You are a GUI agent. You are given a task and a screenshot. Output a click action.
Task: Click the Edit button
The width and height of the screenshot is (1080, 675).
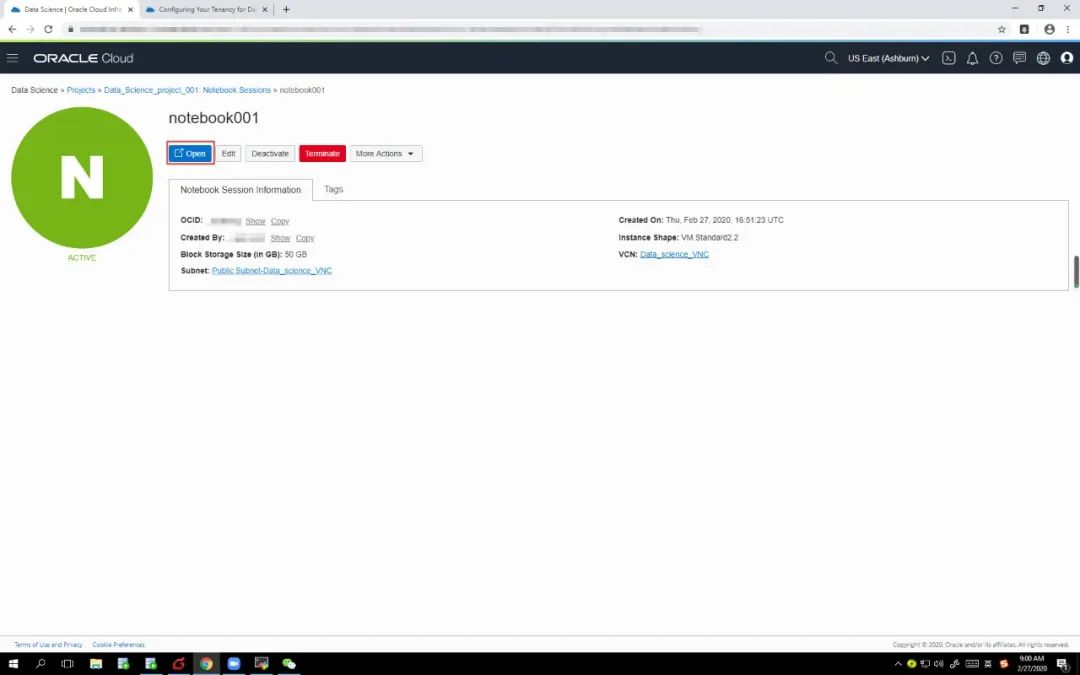(228, 154)
